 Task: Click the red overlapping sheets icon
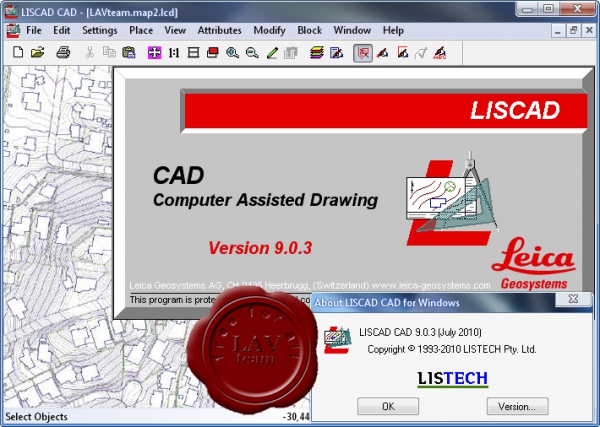[x=213, y=52]
